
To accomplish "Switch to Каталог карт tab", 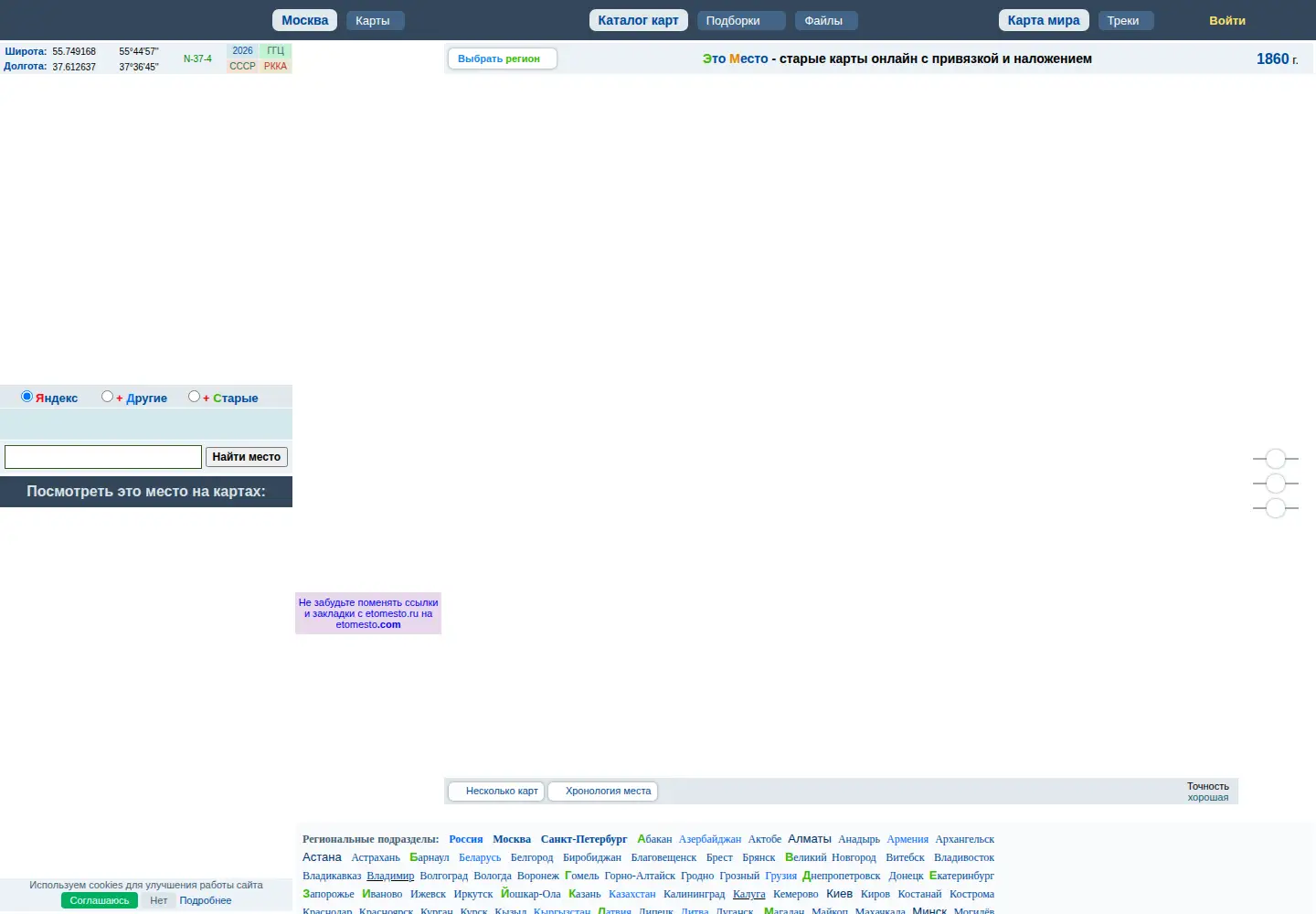I will point(638,20).
